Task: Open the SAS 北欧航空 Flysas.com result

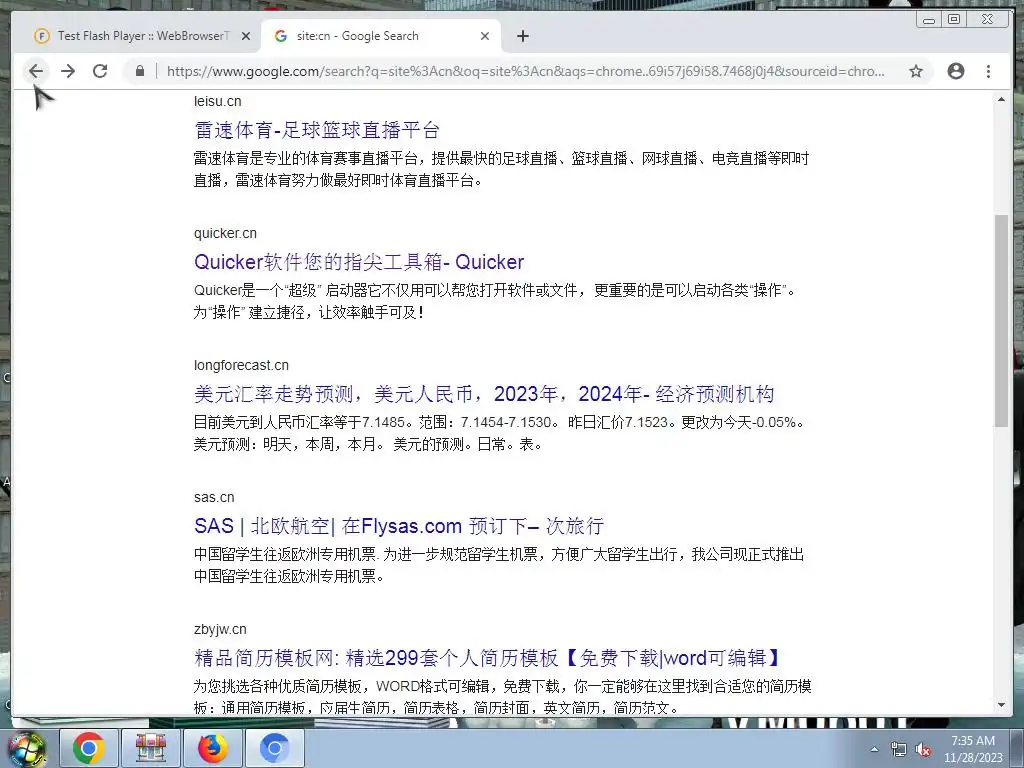Action: (398, 526)
